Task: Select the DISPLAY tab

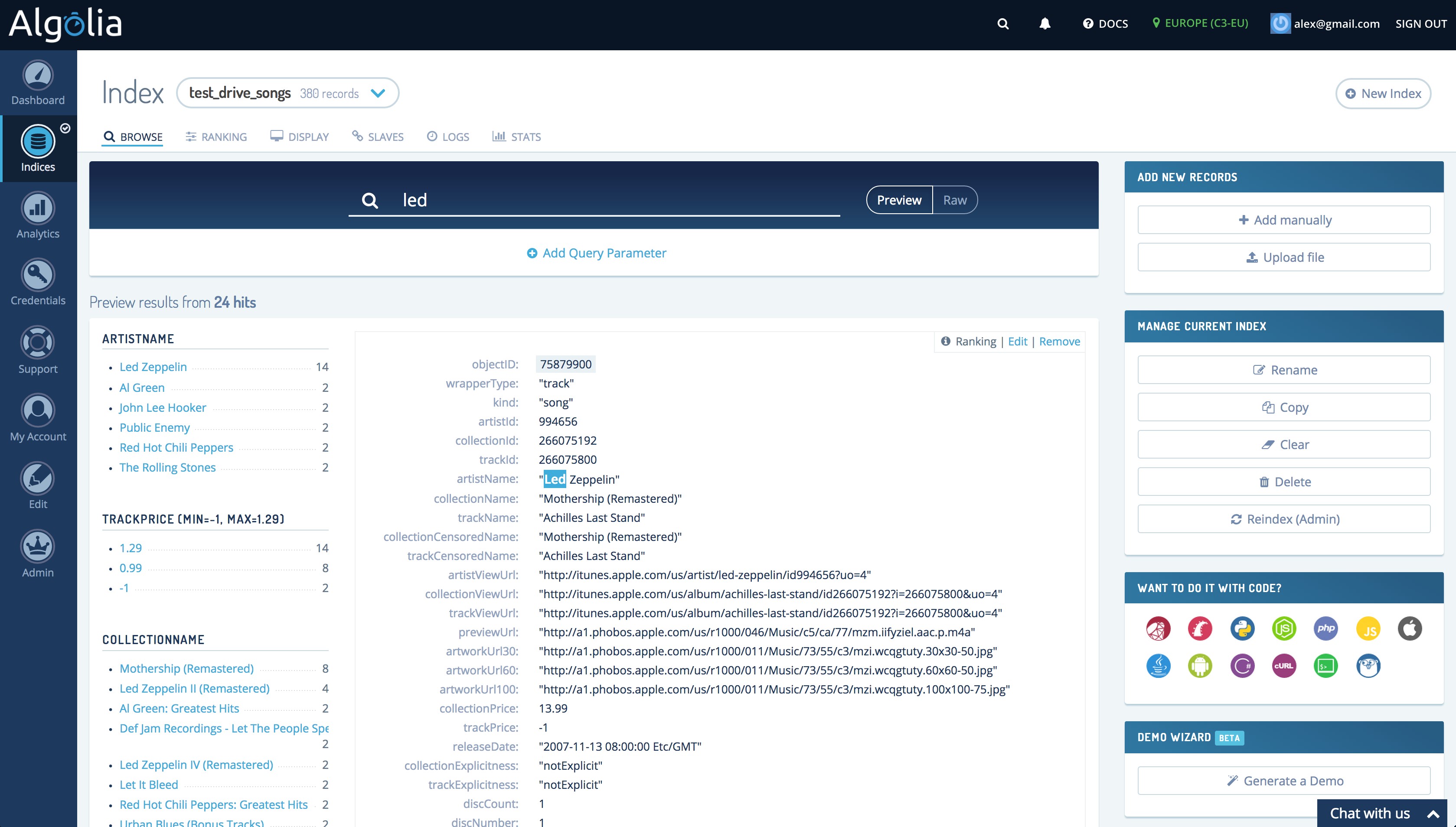Action: coord(299,137)
